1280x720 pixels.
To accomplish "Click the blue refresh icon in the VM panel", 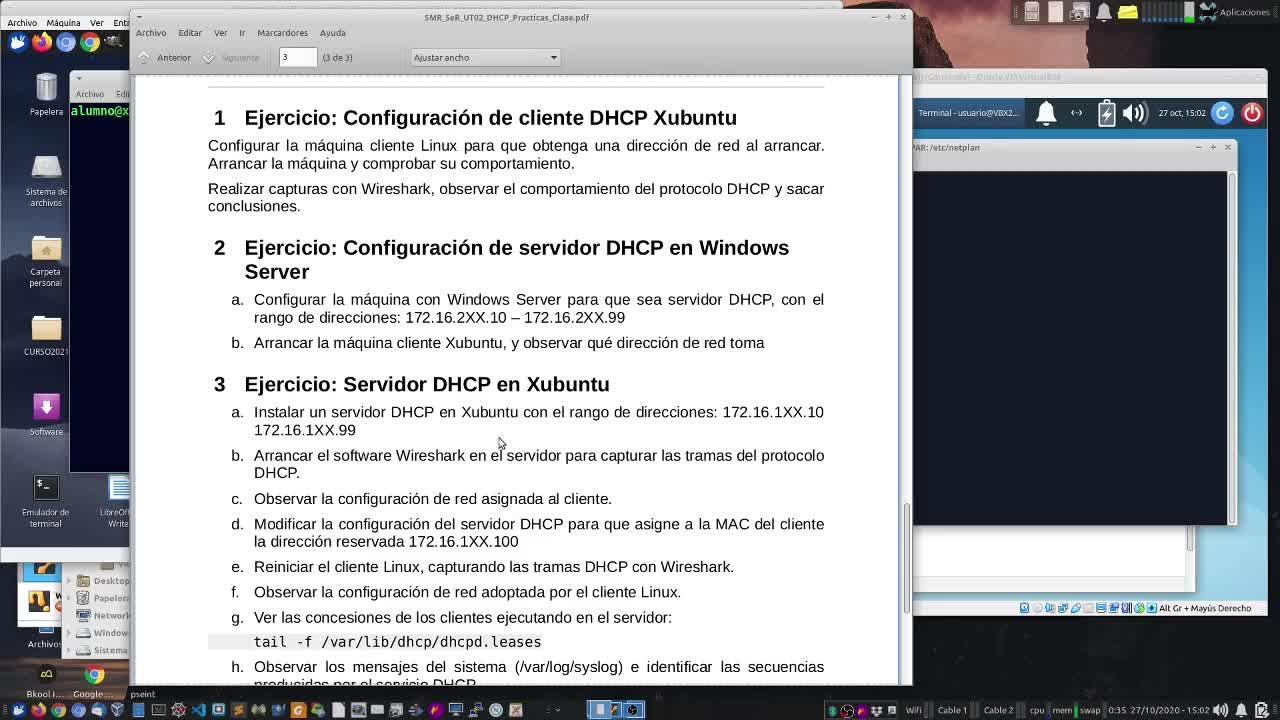I will (x=1222, y=113).
